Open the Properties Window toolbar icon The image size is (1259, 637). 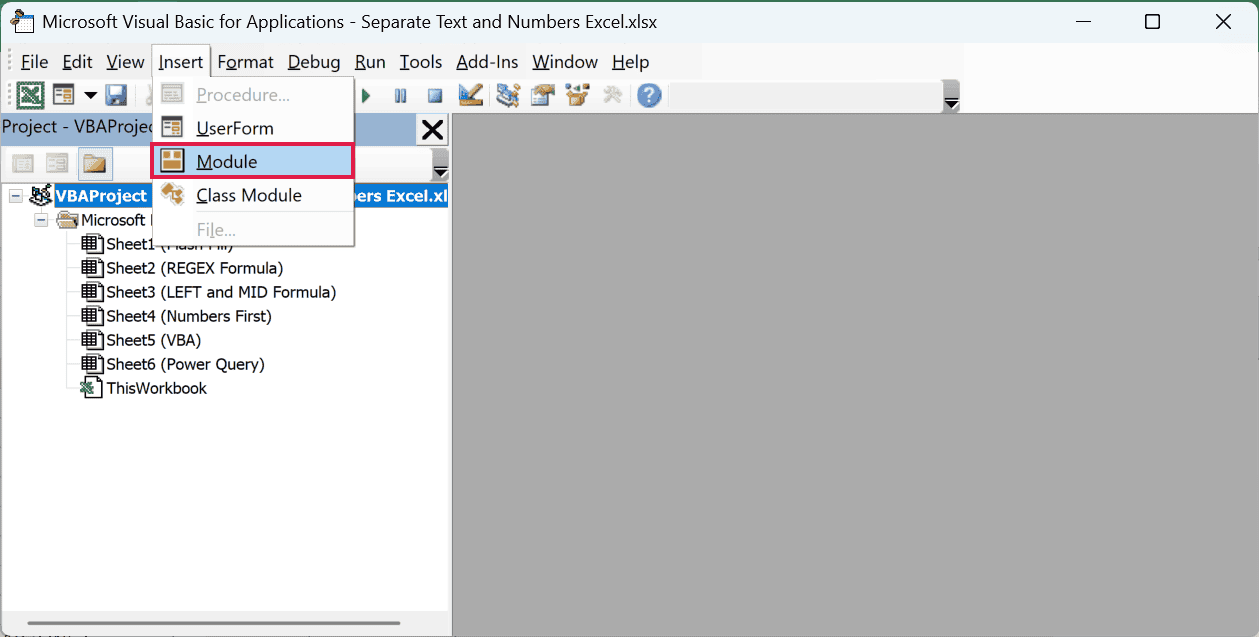point(543,95)
